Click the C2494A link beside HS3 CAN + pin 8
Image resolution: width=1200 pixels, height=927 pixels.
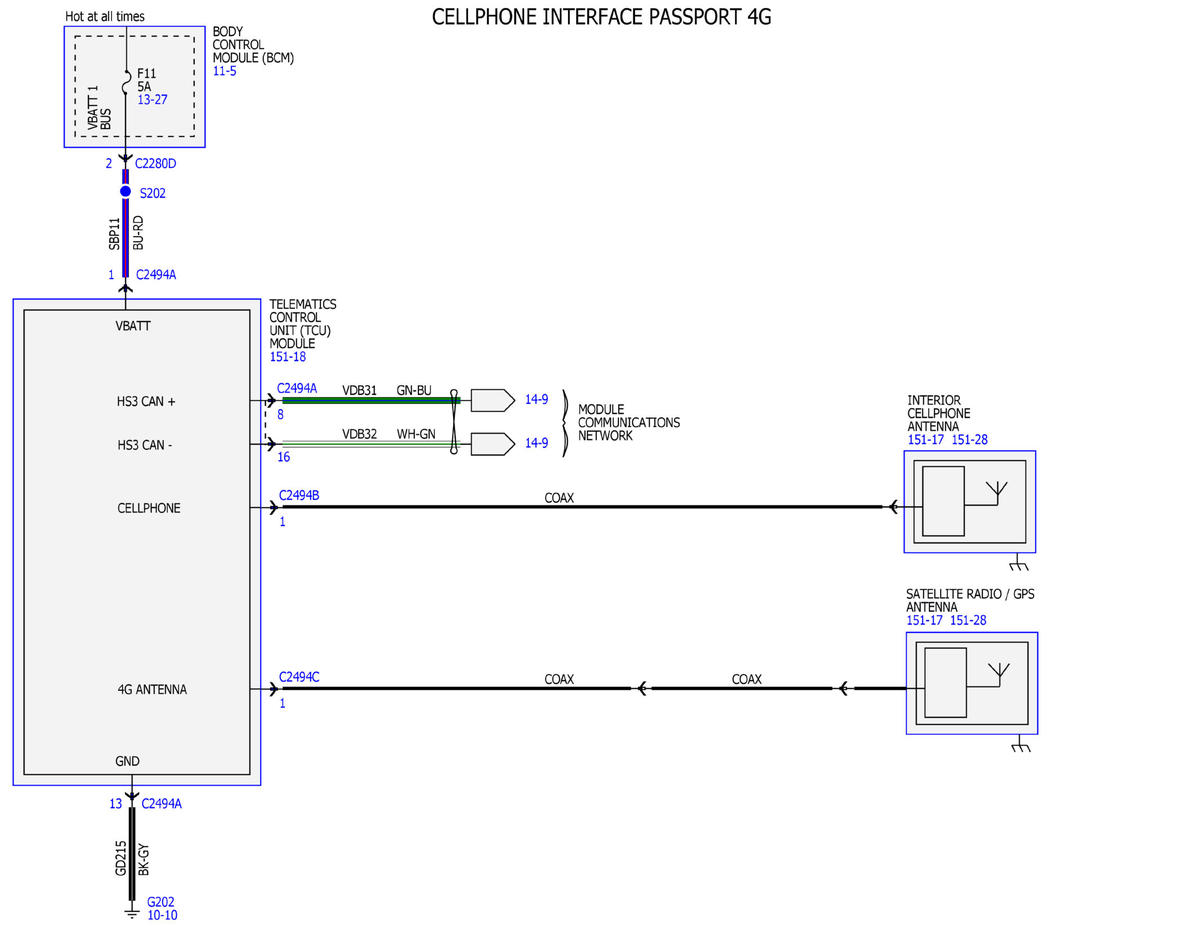(297, 388)
